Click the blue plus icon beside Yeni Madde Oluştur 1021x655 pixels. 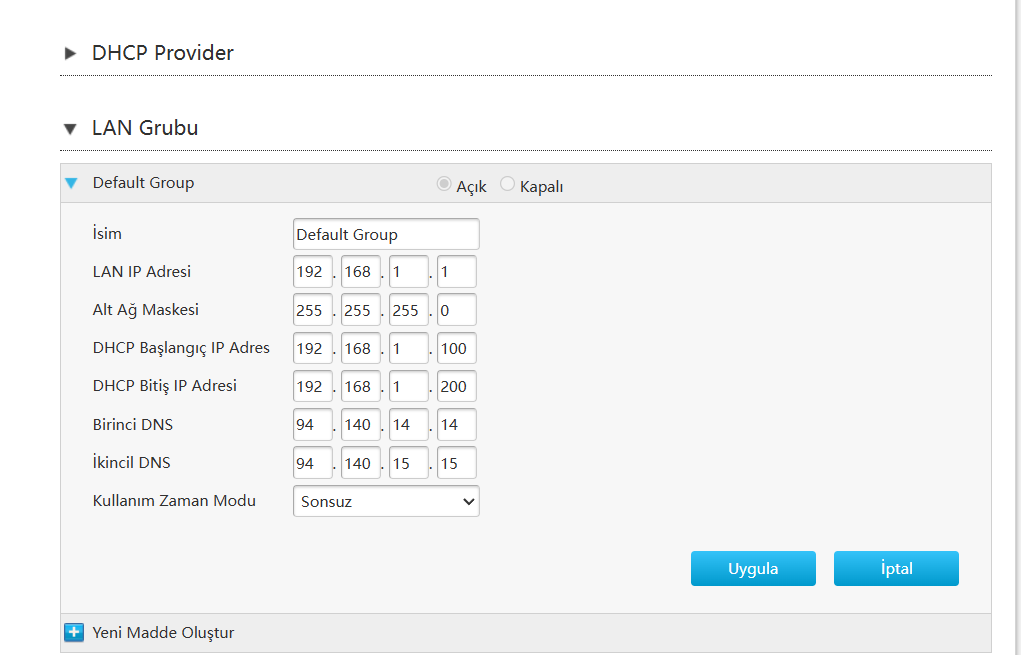point(73,633)
